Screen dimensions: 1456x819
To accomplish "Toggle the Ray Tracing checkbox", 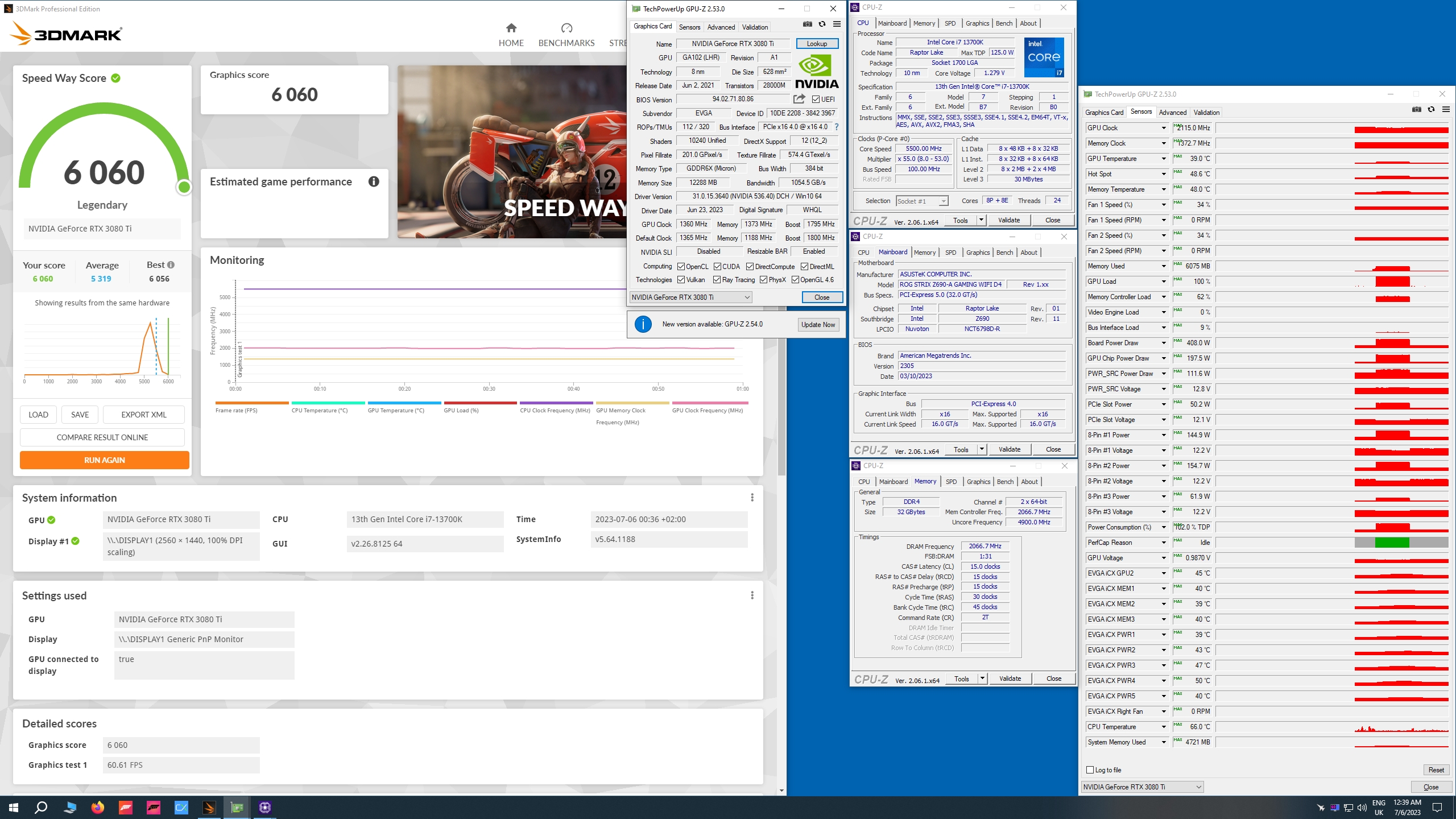I will pos(717,280).
